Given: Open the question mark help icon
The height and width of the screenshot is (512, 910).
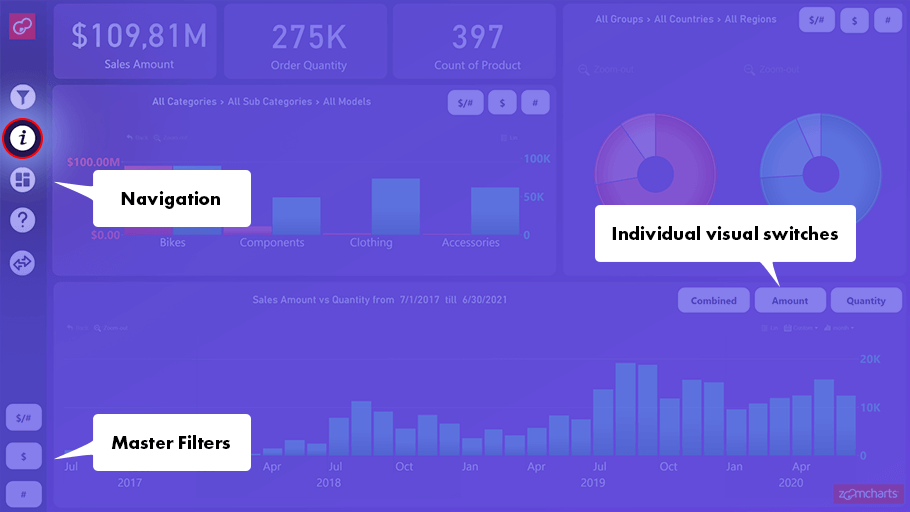Looking at the screenshot, I should [x=23, y=220].
